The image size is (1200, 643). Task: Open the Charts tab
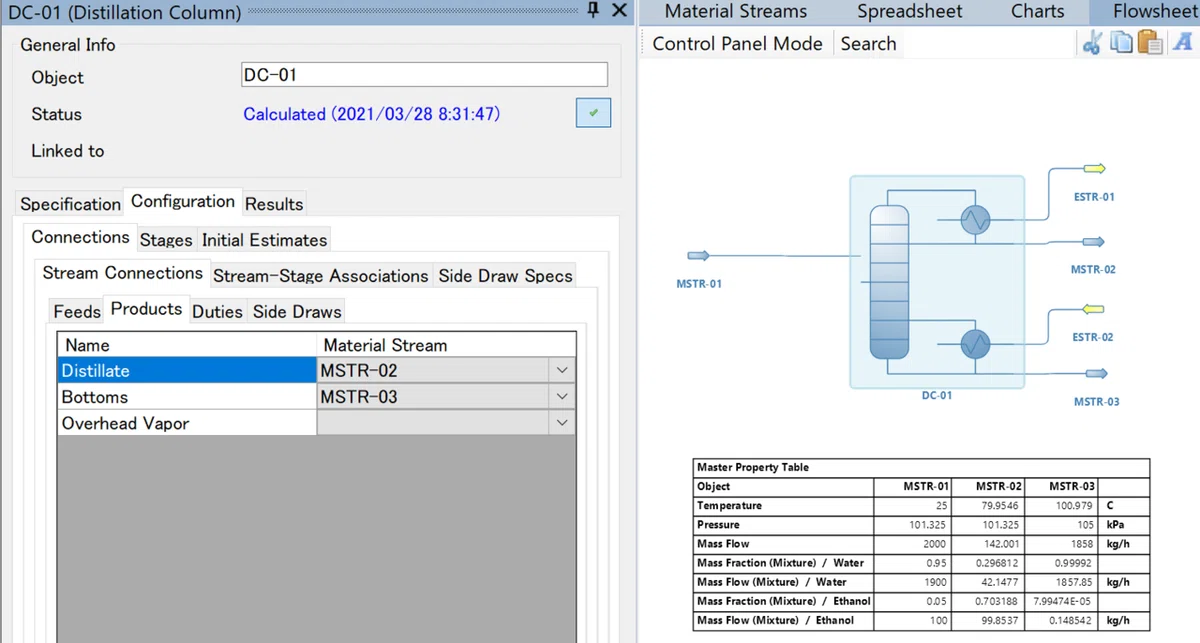coord(1038,11)
